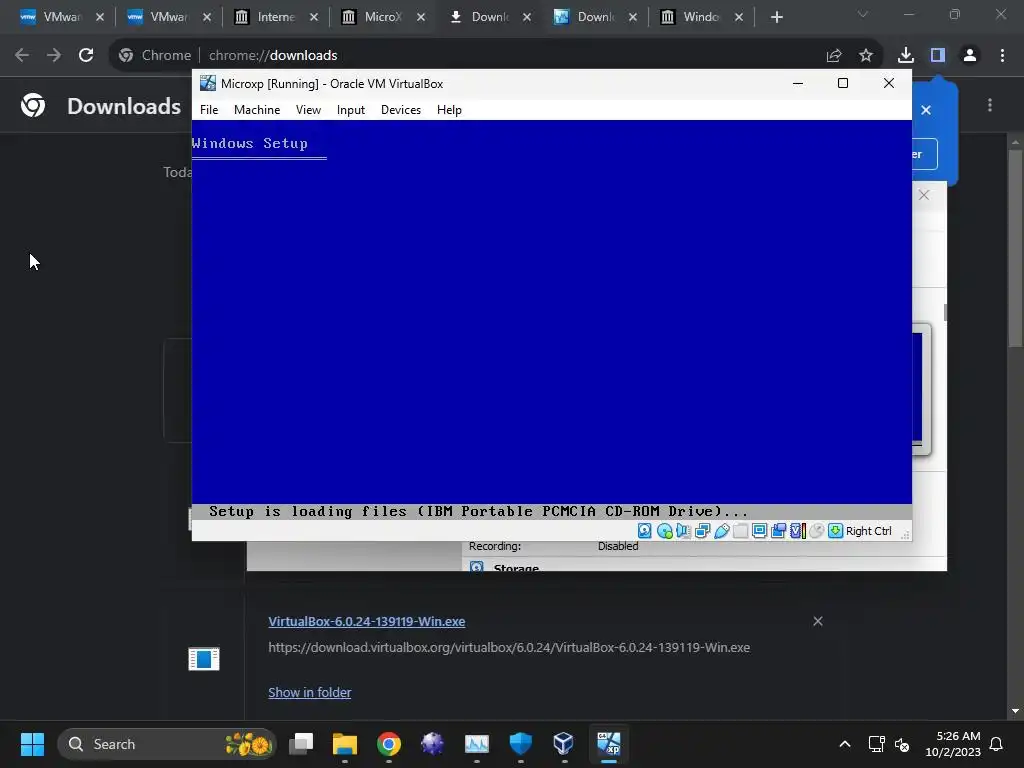Open the Machine menu in VirtualBox
The height and width of the screenshot is (768, 1024).
[257, 110]
